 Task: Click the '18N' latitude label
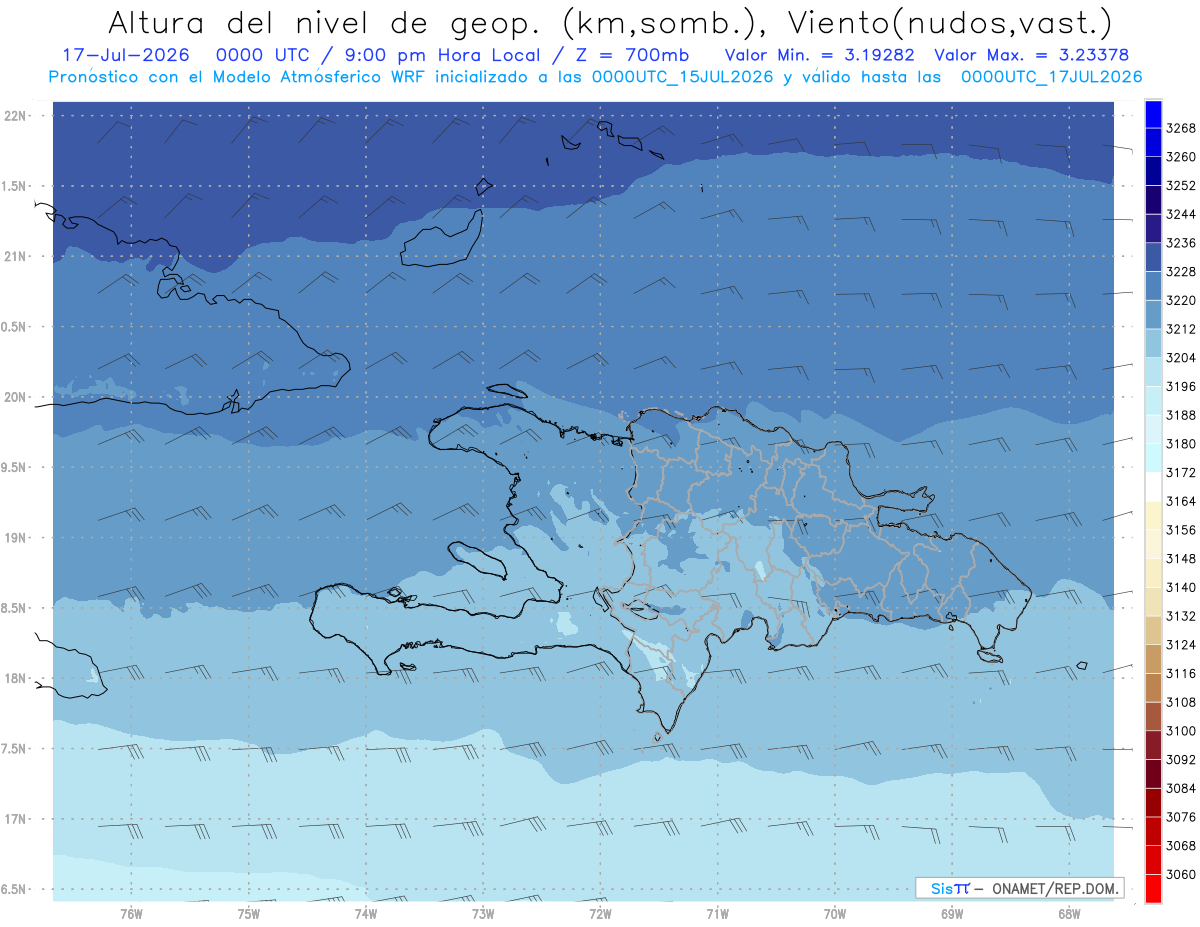pos(16,678)
